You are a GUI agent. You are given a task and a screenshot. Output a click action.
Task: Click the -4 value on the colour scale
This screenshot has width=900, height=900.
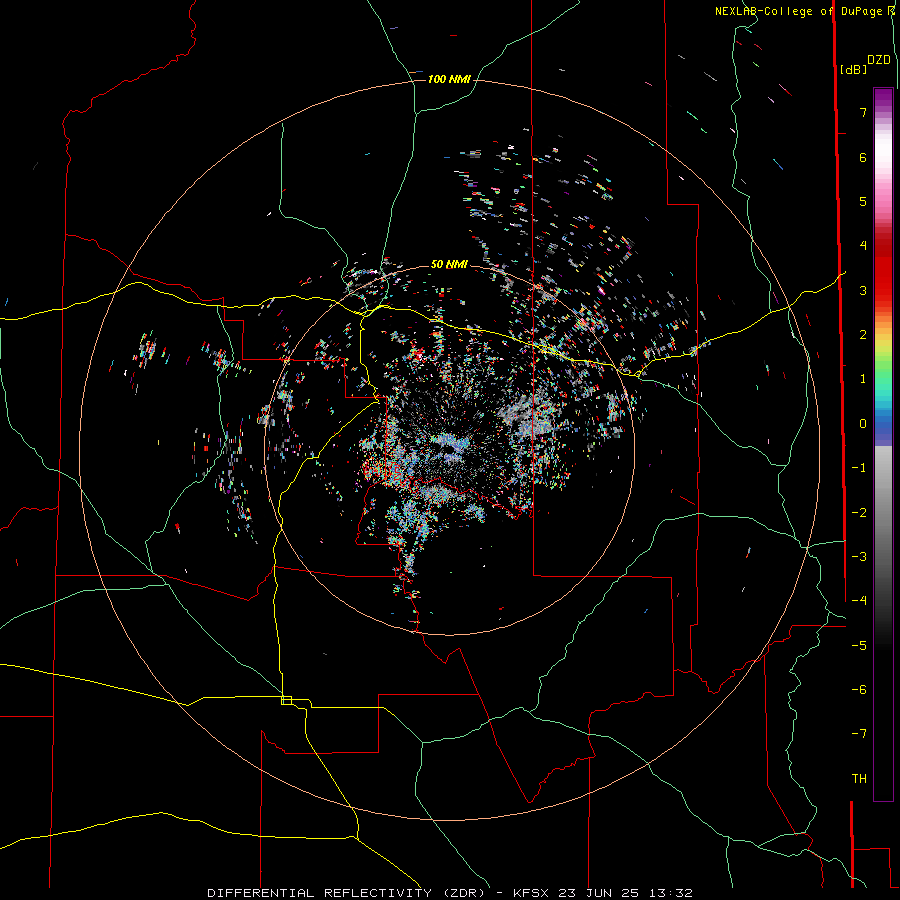[859, 601]
